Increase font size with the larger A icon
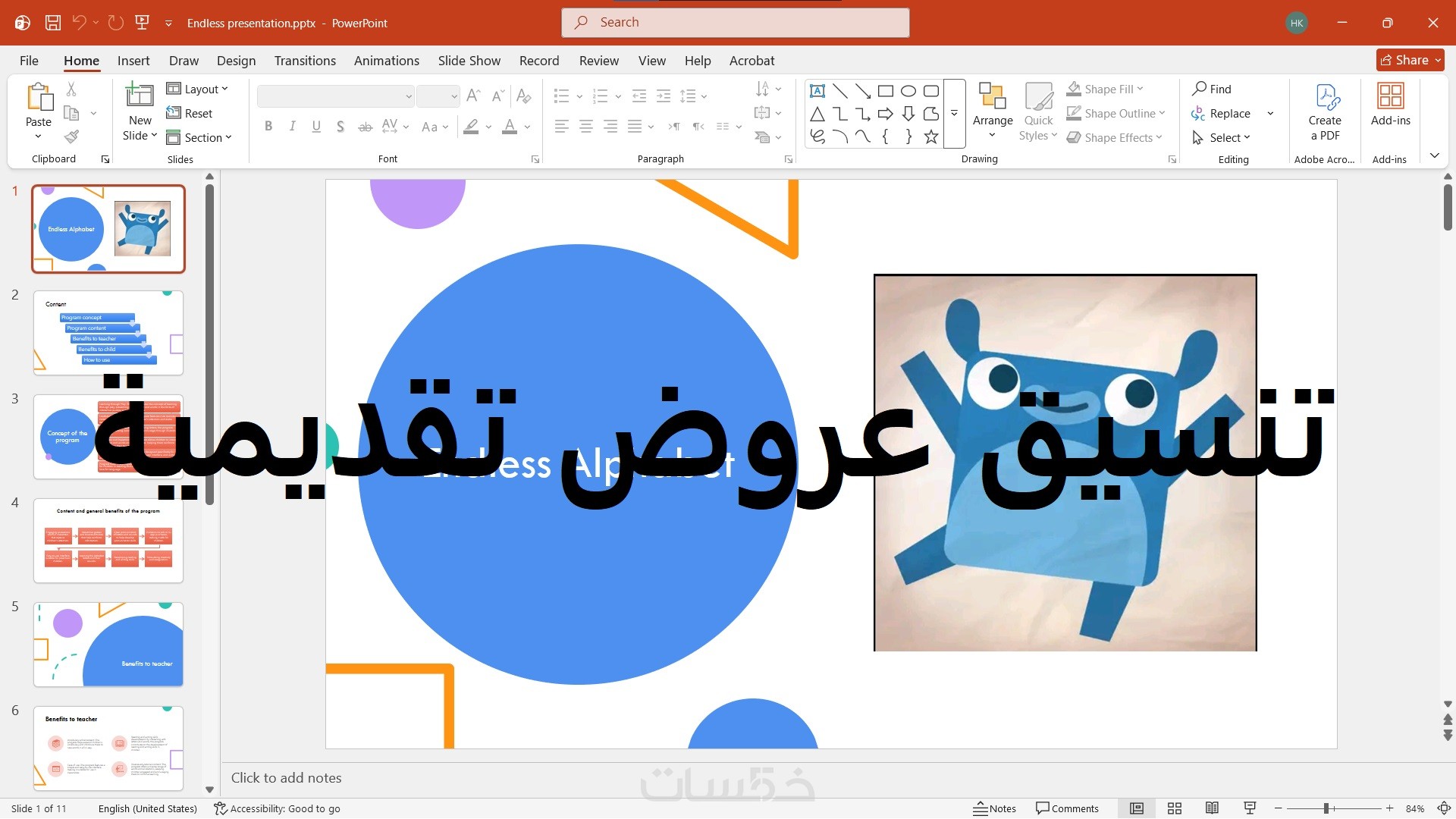Screen dimensions: 1456x819 pyautogui.click(x=473, y=96)
